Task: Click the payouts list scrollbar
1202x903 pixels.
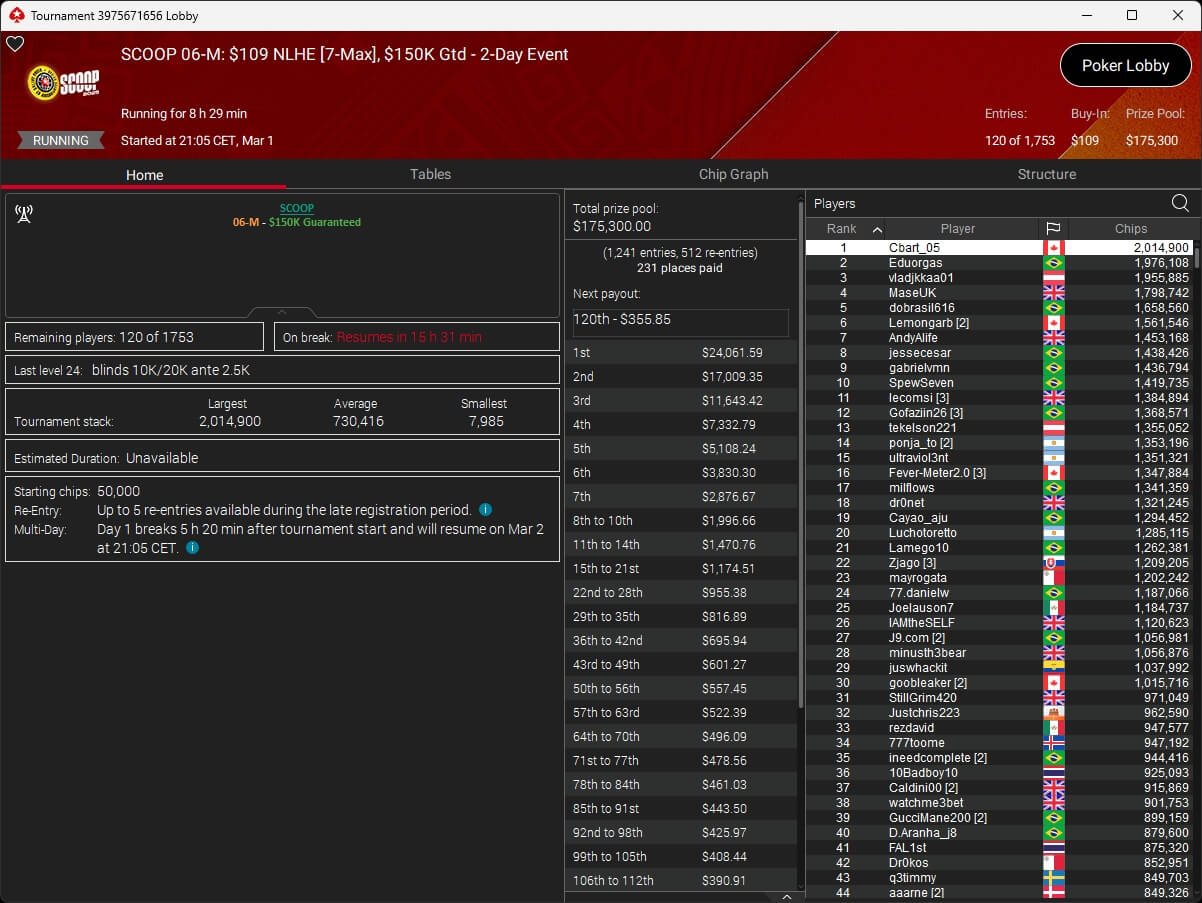Action: pos(800,450)
